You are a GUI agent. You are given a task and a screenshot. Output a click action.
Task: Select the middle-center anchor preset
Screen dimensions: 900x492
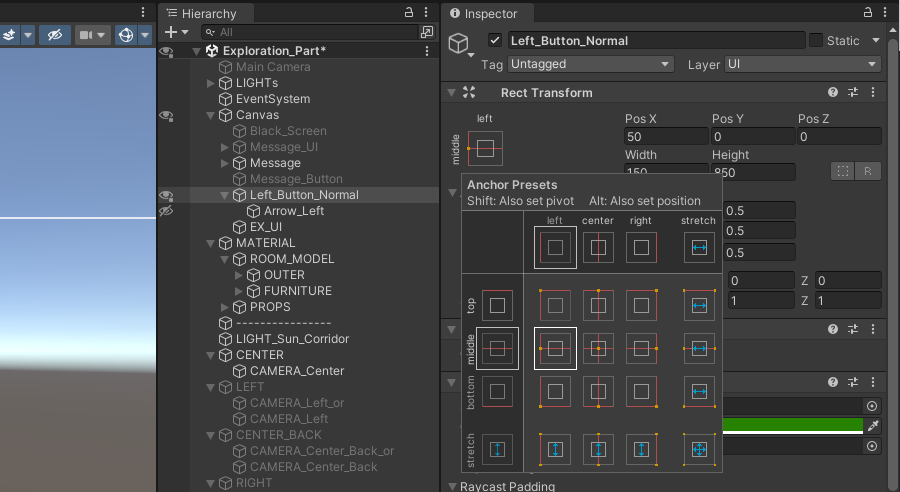pyautogui.click(x=598, y=349)
